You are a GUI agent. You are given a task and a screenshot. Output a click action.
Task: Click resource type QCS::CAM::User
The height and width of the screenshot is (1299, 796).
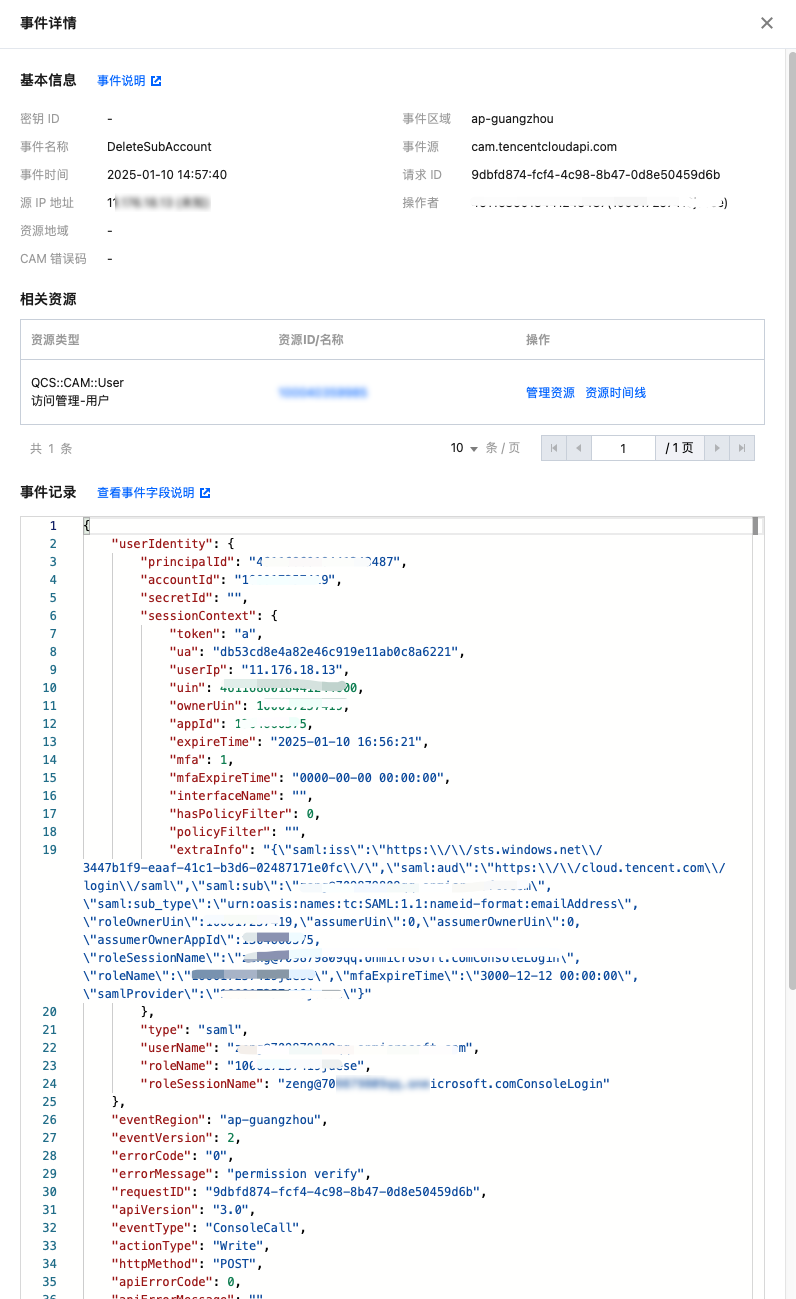(77, 383)
